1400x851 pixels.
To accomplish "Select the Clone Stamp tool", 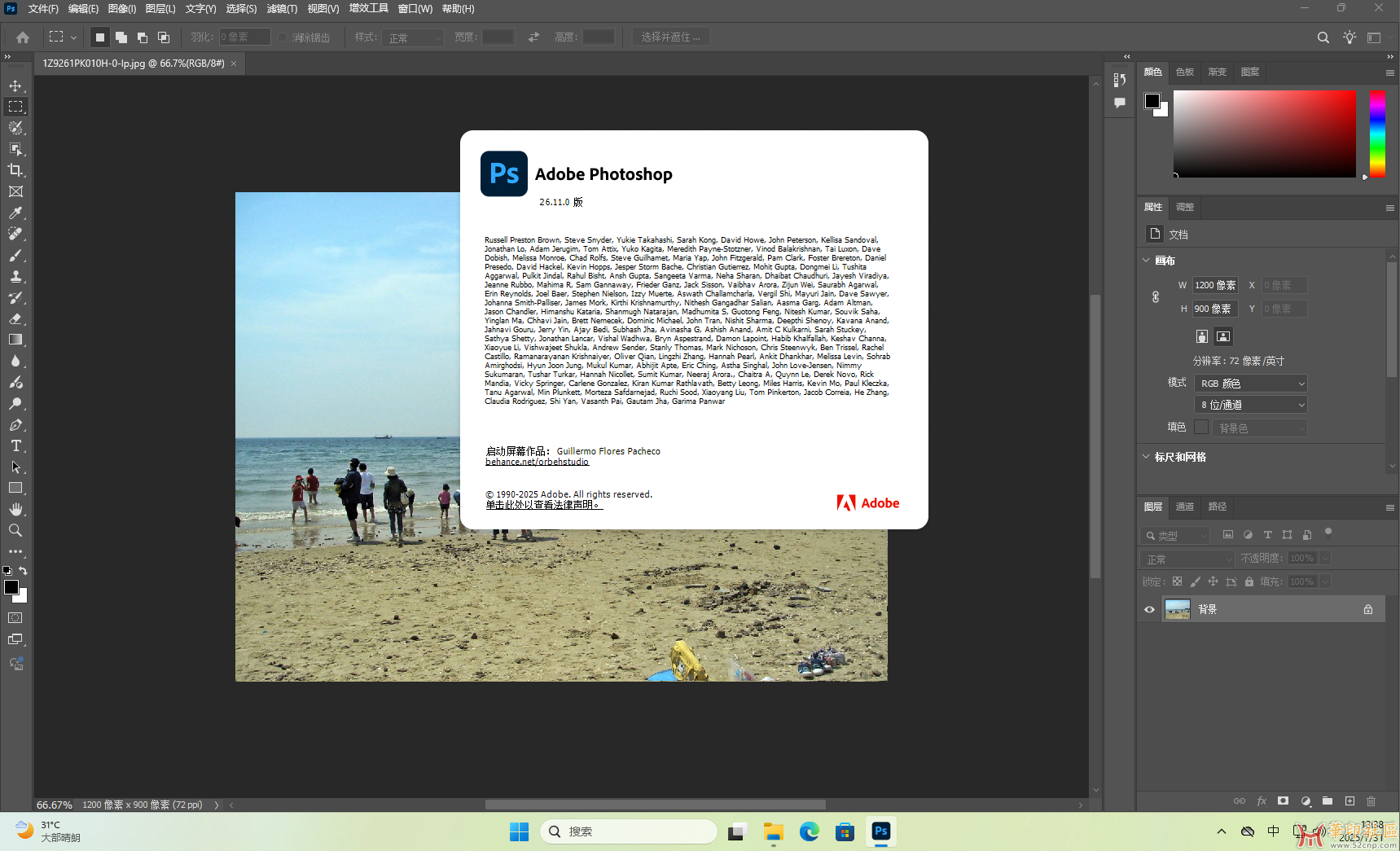I will click(x=15, y=276).
